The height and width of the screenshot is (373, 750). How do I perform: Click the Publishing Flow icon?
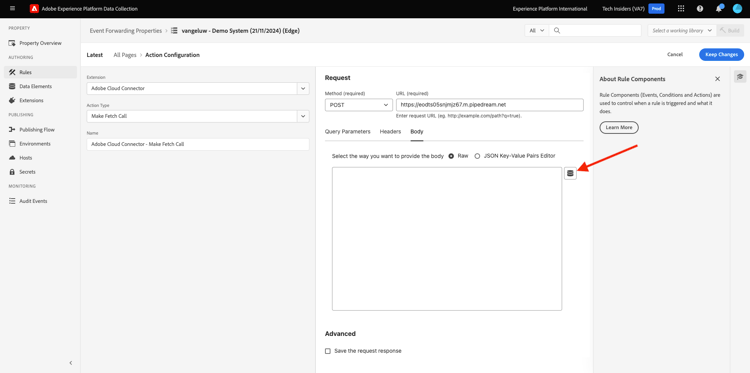pos(12,130)
